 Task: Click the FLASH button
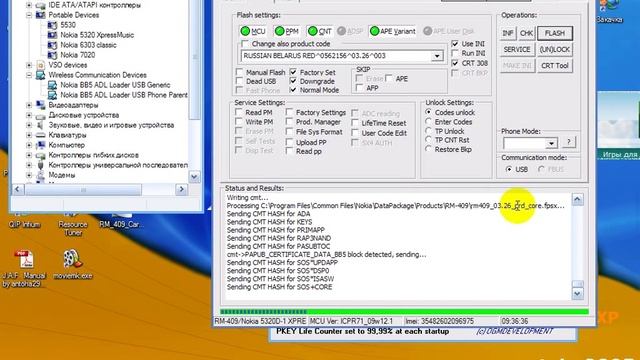(555, 33)
